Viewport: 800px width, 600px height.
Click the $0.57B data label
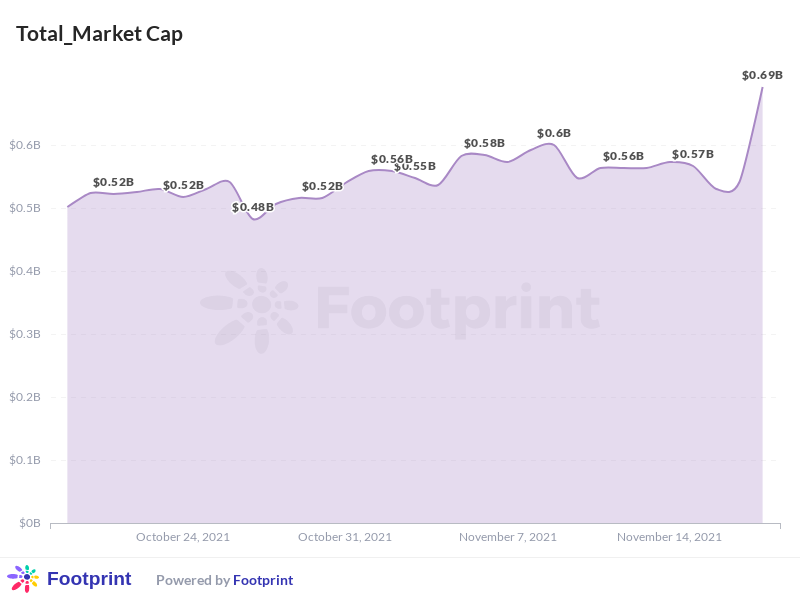pos(692,154)
